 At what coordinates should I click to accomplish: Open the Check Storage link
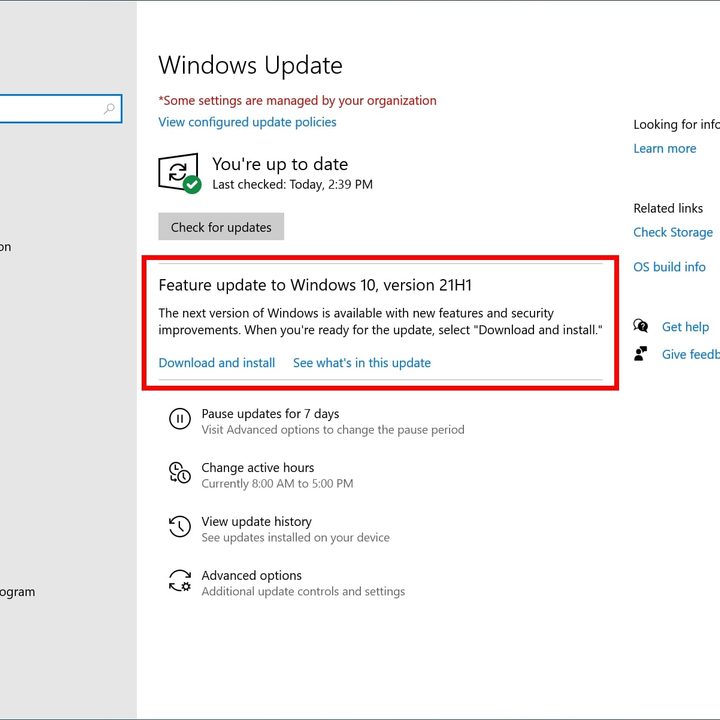[673, 232]
